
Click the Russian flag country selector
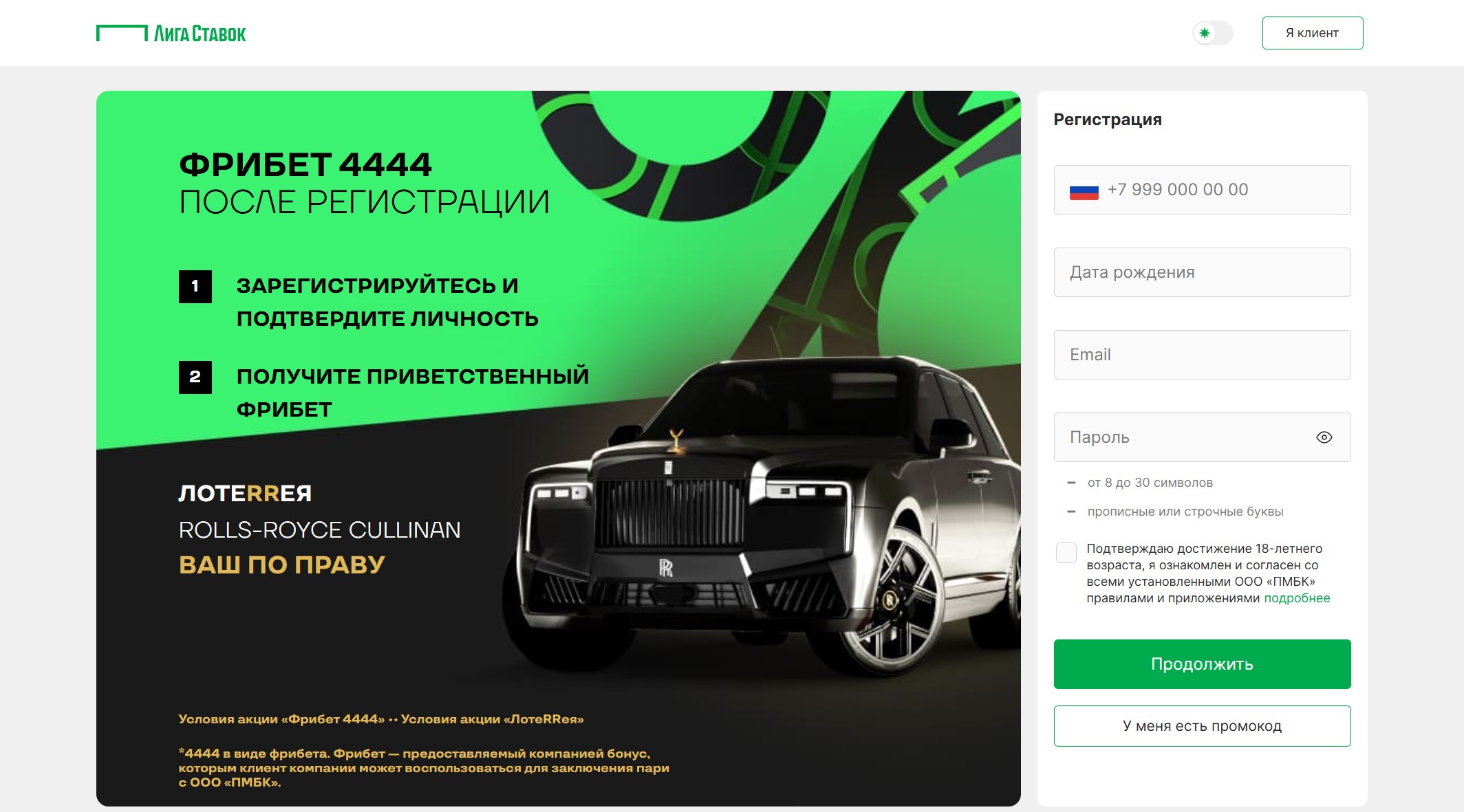1084,190
